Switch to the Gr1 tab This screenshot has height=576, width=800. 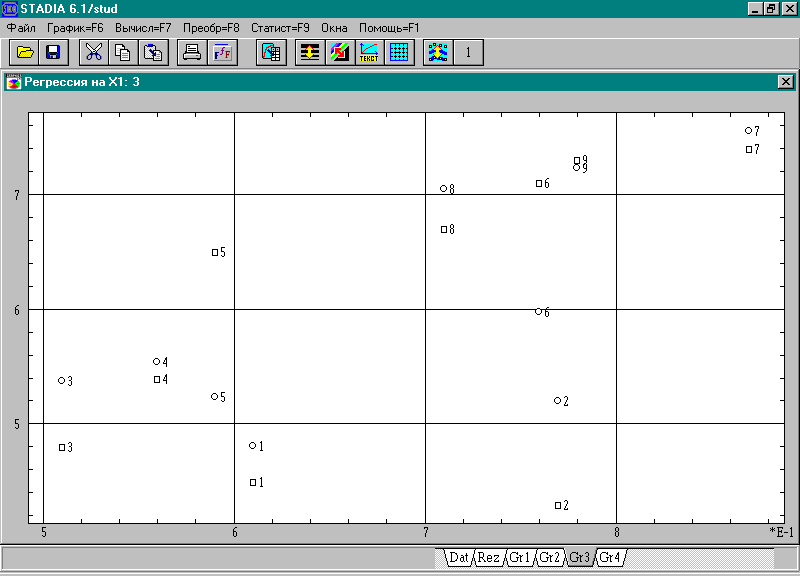point(519,558)
